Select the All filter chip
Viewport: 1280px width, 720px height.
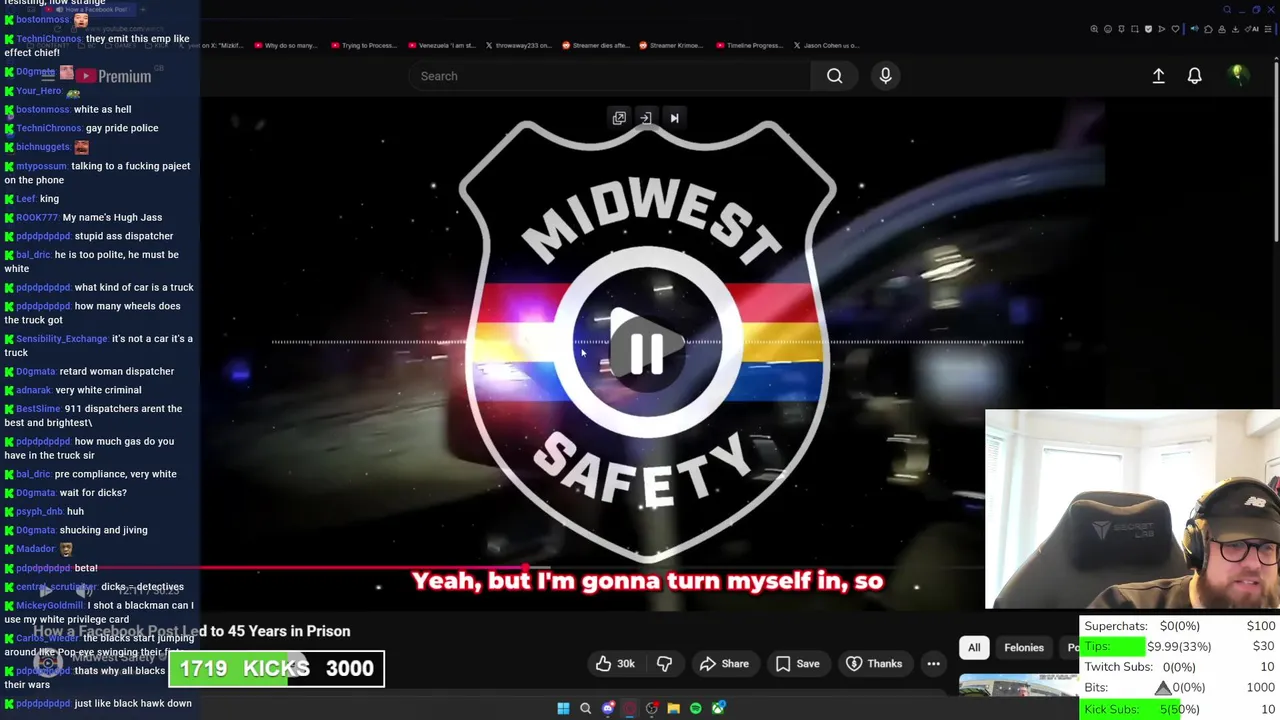974,648
